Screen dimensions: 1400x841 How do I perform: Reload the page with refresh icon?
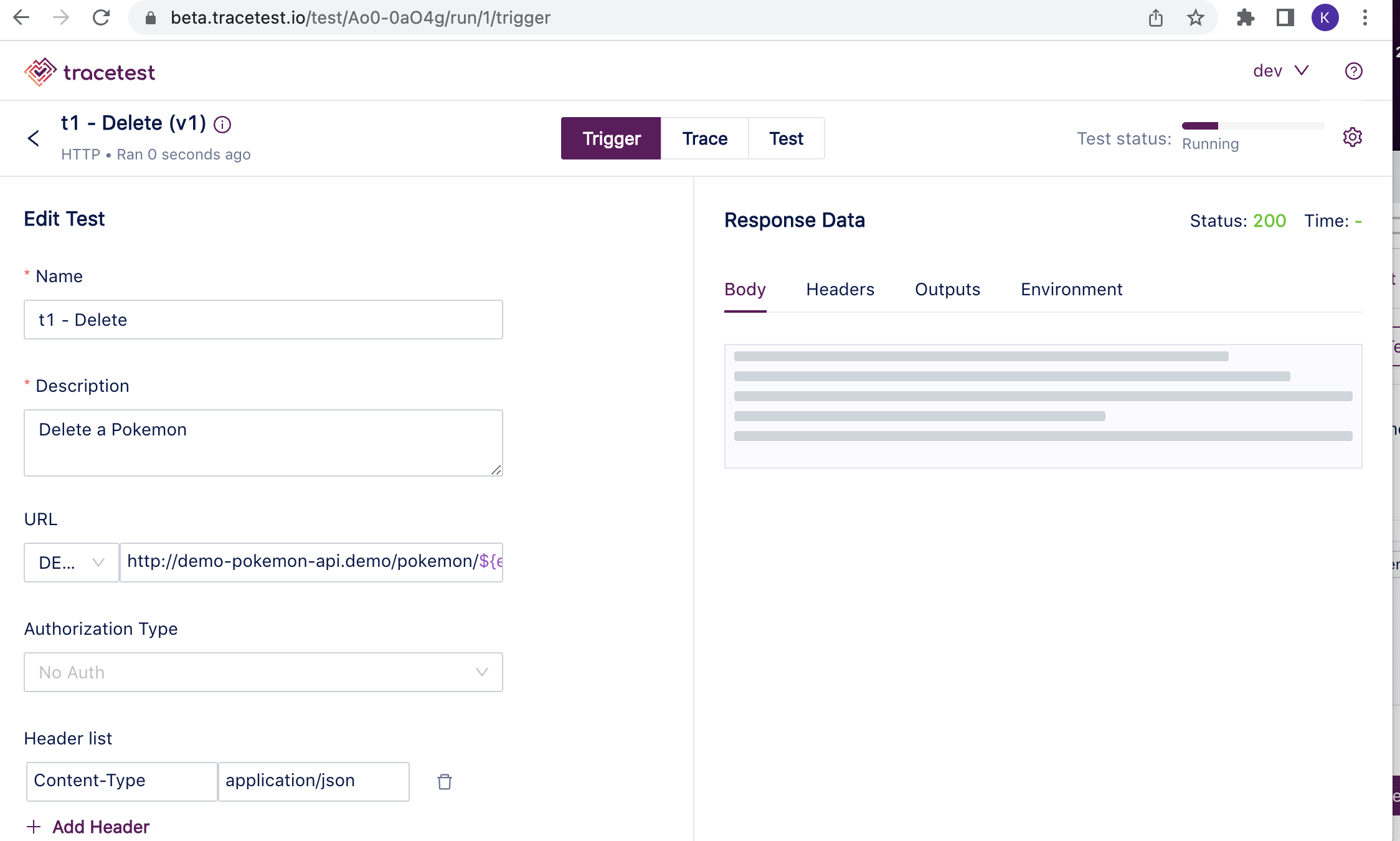[x=101, y=17]
